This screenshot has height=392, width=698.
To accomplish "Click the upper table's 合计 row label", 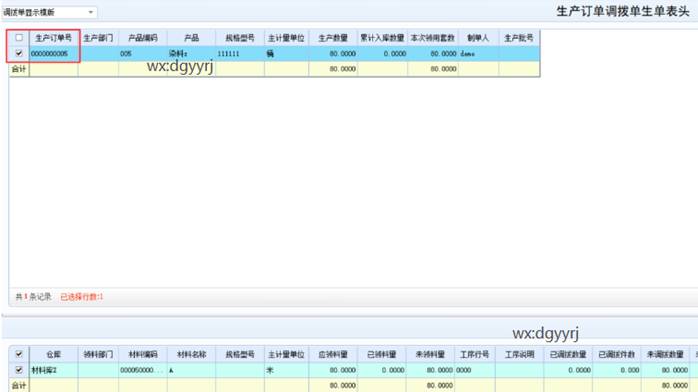I will (x=19, y=69).
